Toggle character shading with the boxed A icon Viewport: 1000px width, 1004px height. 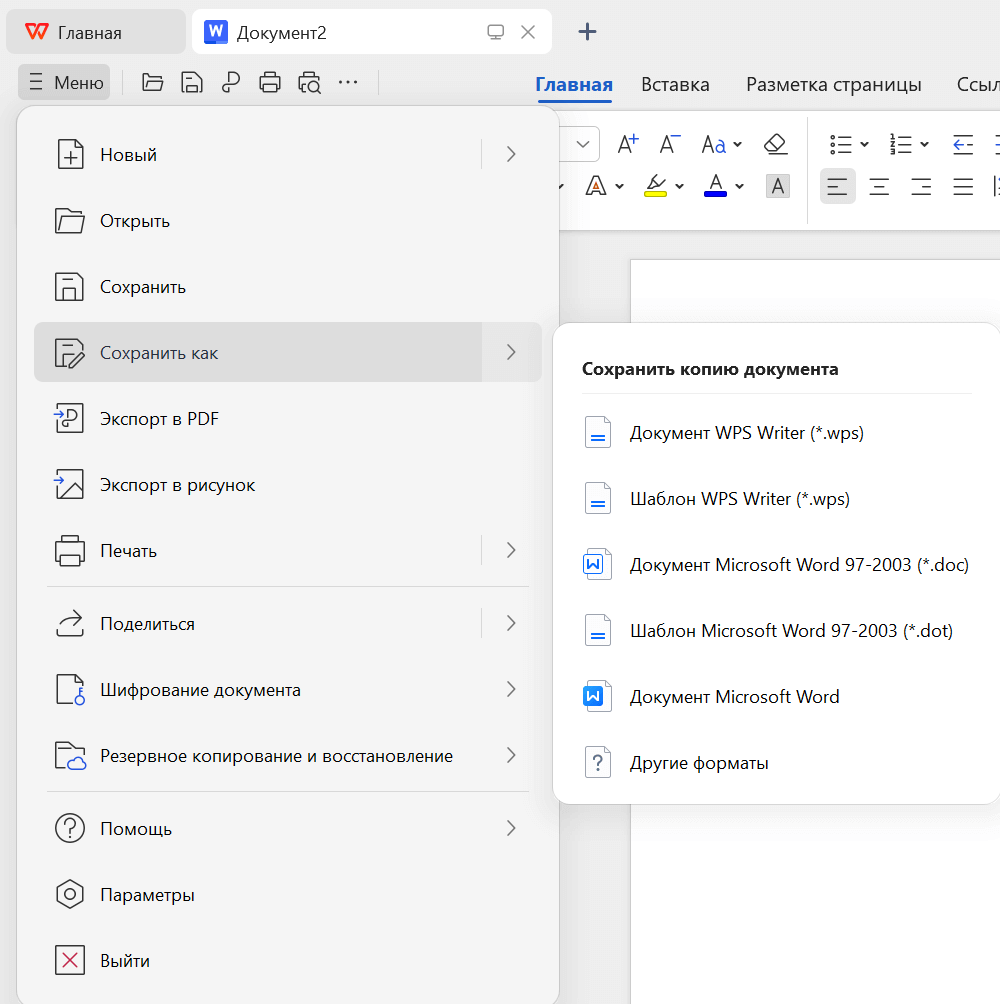[x=778, y=186]
